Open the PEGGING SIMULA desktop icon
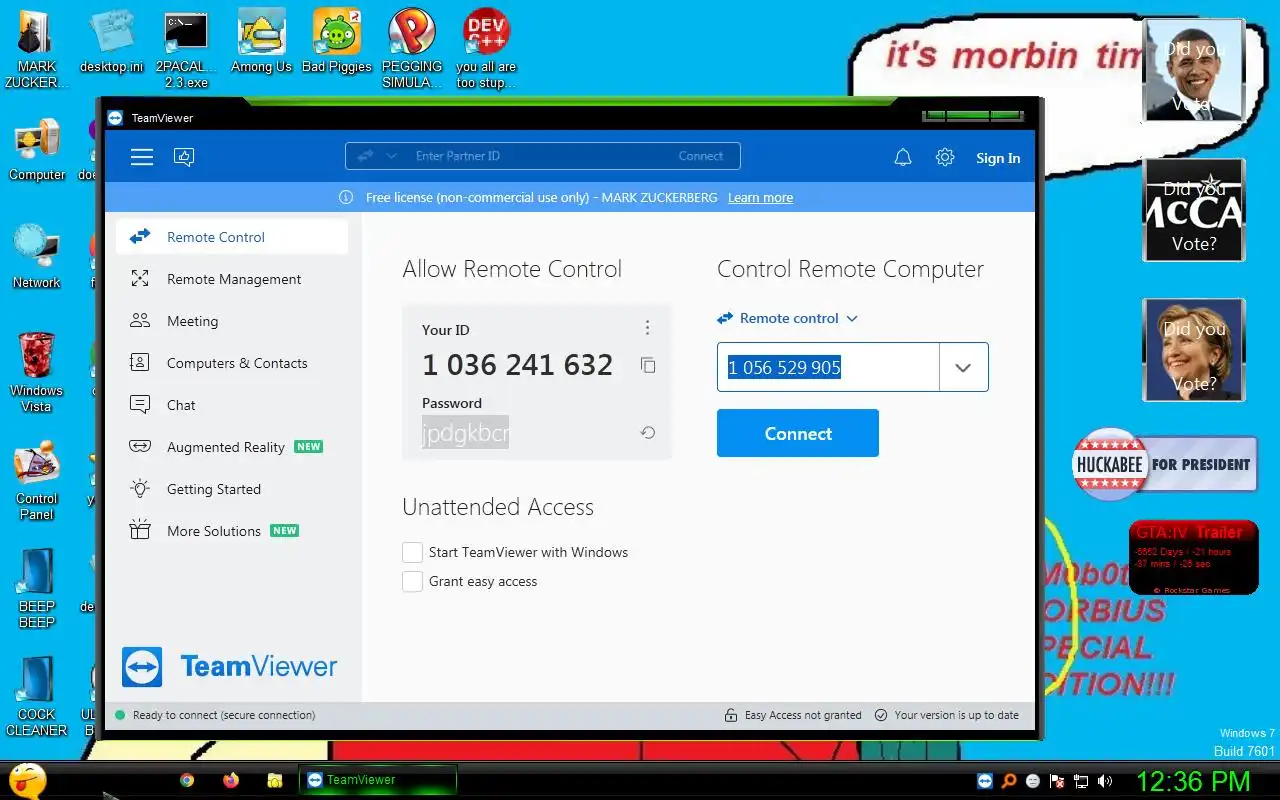1280x800 pixels. (x=412, y=49)
